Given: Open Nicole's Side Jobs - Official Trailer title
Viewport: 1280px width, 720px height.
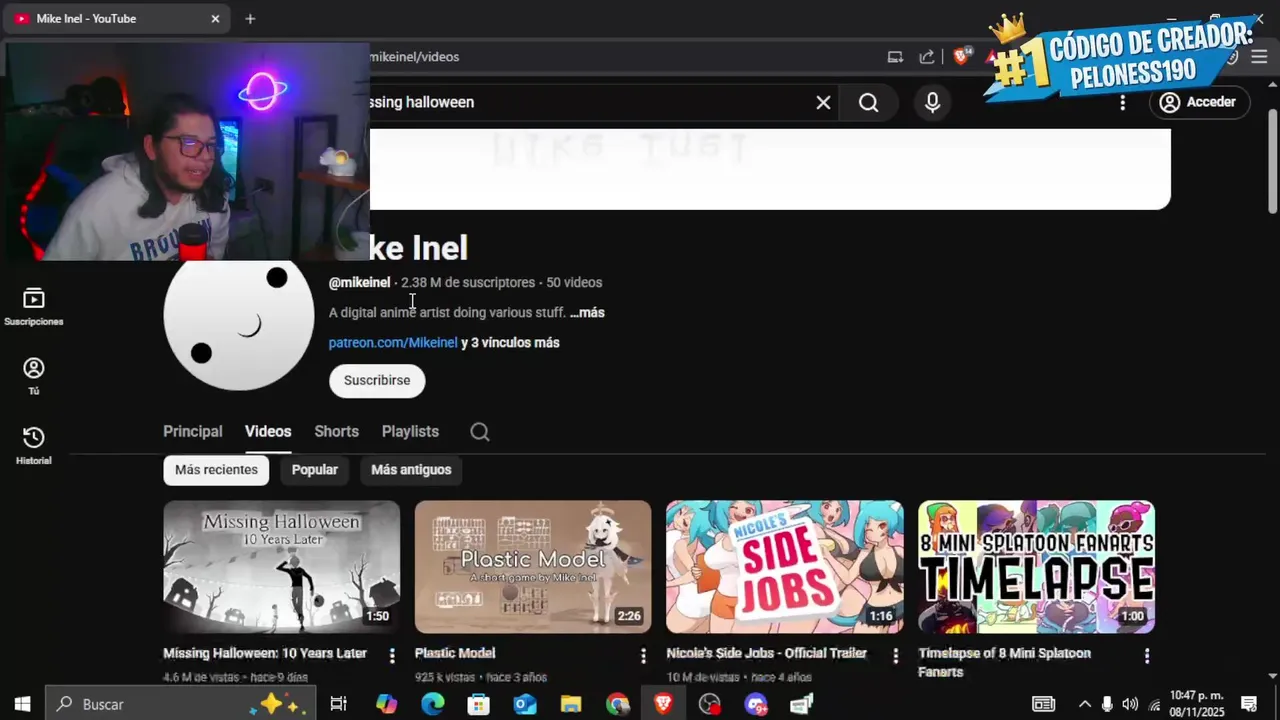Looking at the screenshot, I should coord(766,653).
